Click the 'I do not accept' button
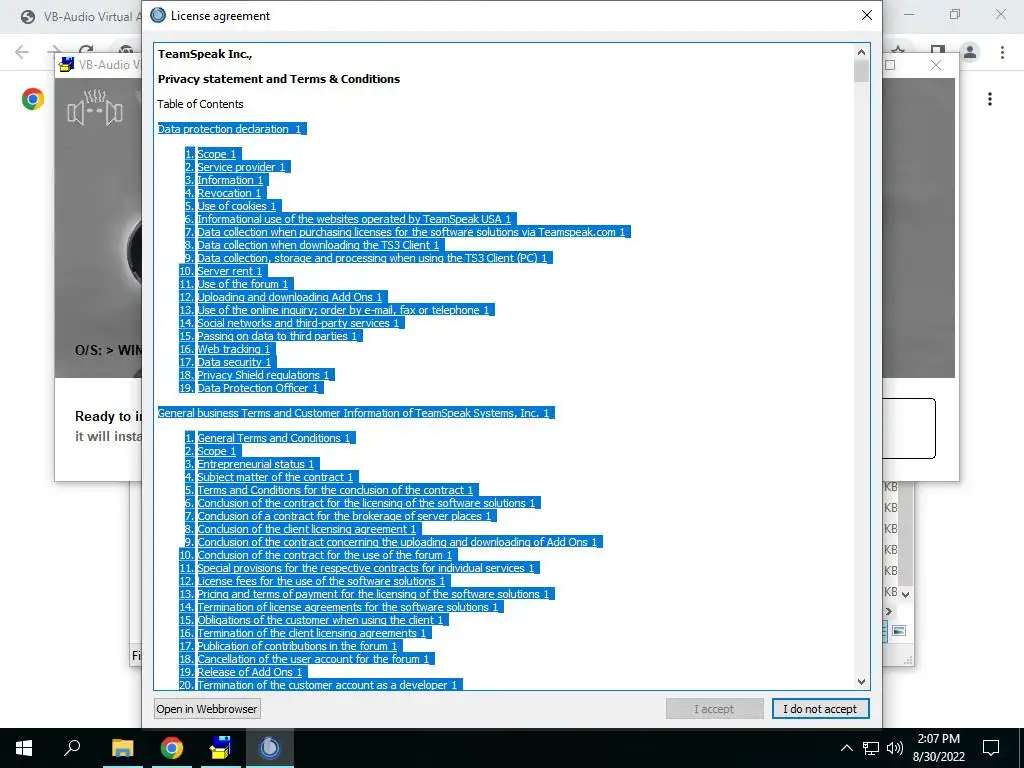Viewport: 1024px width, 768px height. tap(820, 709)
